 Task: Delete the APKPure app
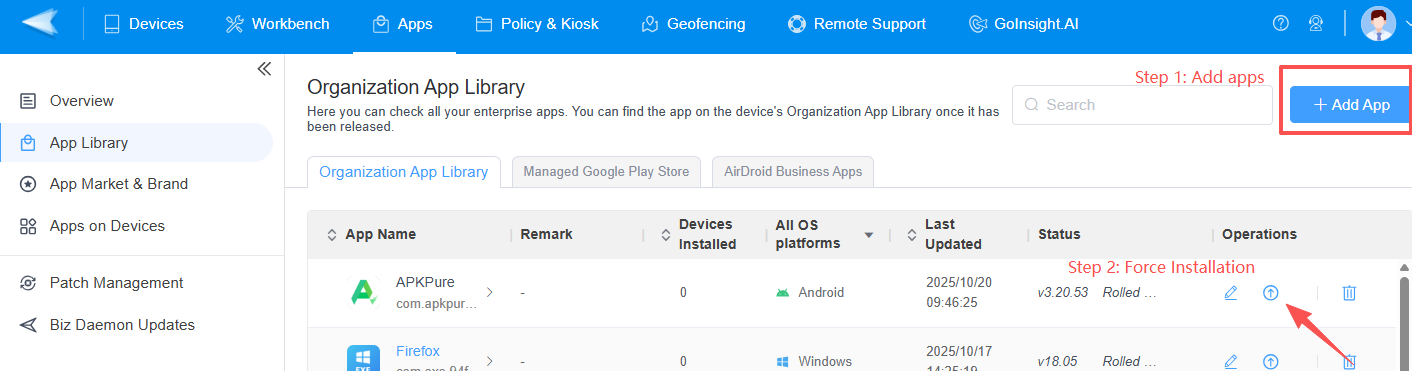point(1349,293)
